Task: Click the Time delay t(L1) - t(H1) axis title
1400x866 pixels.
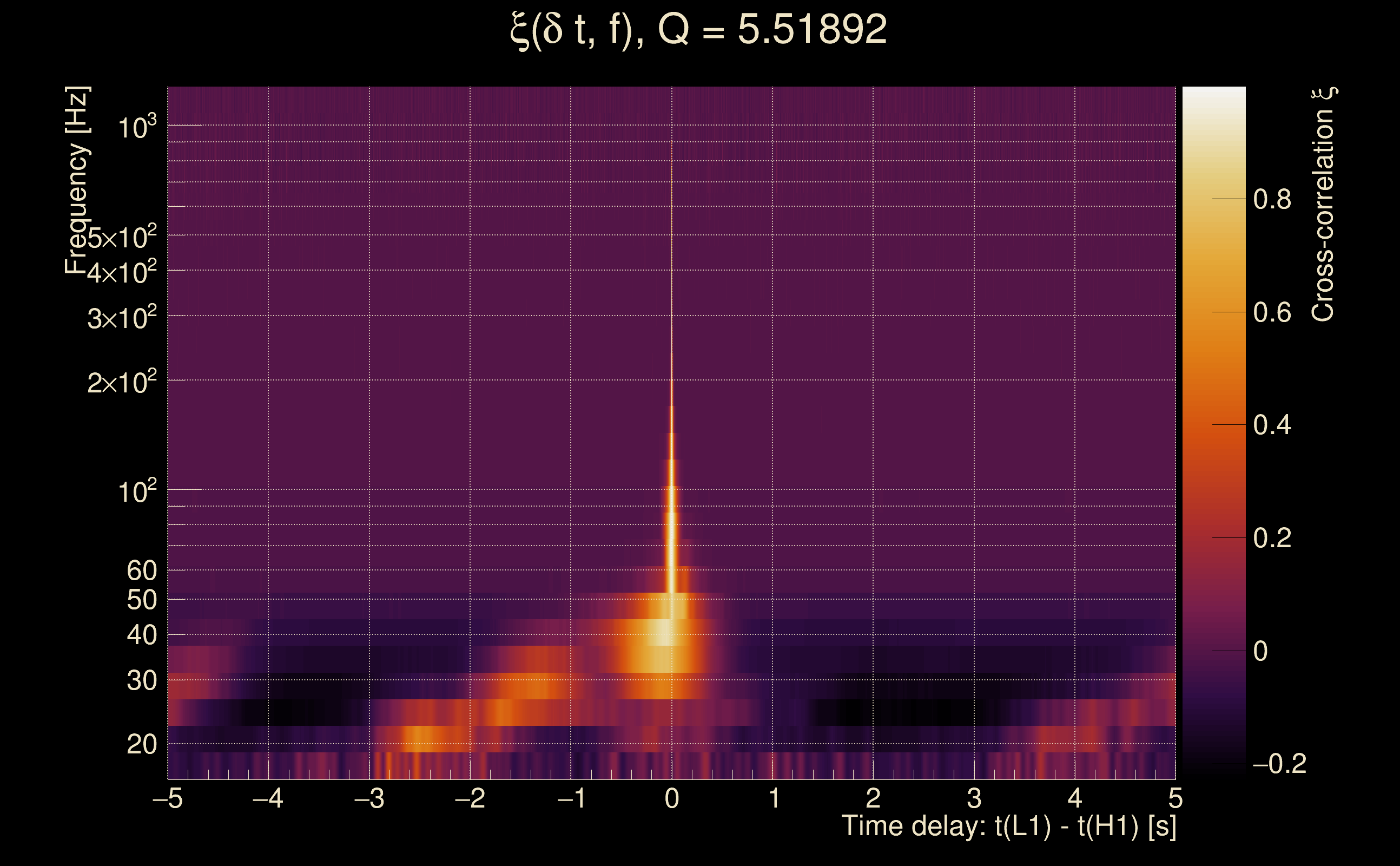Action: tap(1008, 826)
